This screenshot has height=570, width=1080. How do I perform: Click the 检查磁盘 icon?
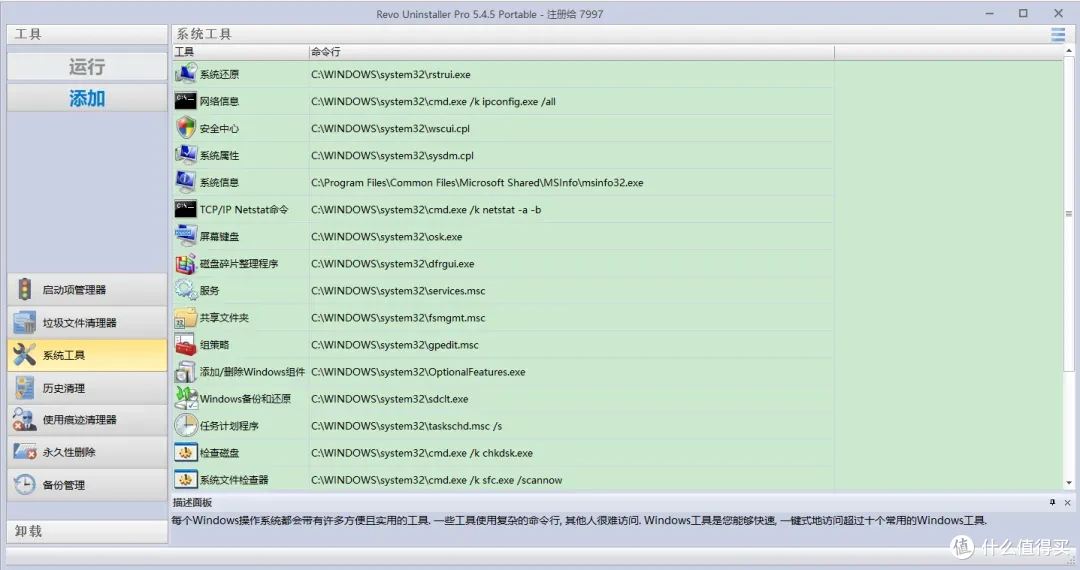coord(185,452)
